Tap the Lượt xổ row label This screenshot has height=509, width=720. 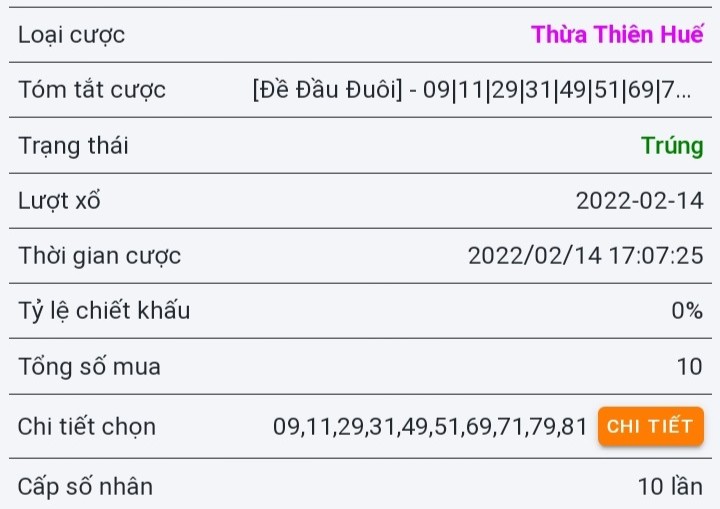(59, 201)
